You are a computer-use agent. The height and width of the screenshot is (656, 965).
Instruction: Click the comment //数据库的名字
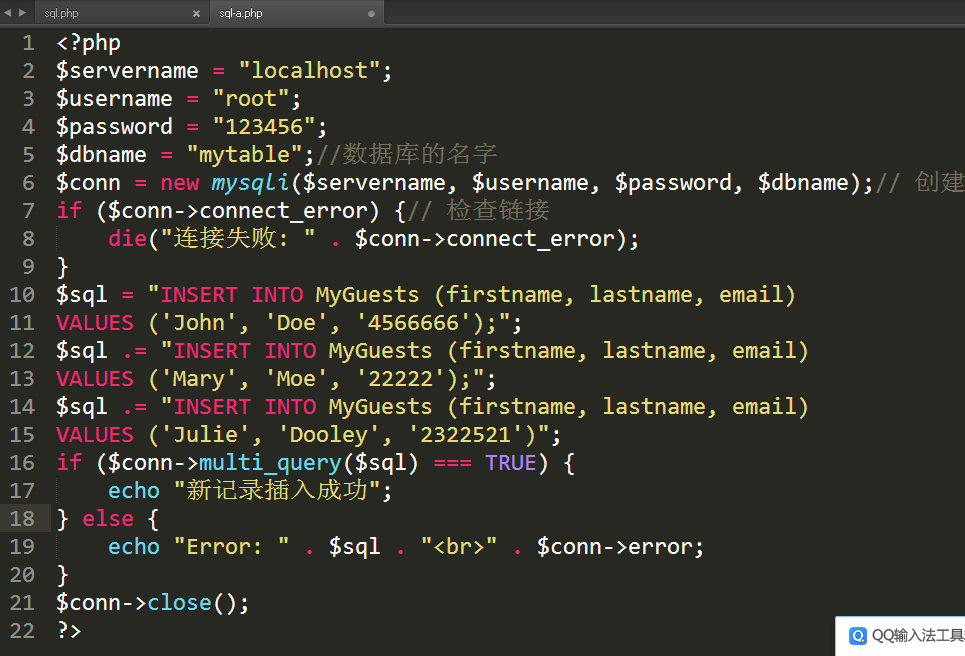tap(407, 154)
